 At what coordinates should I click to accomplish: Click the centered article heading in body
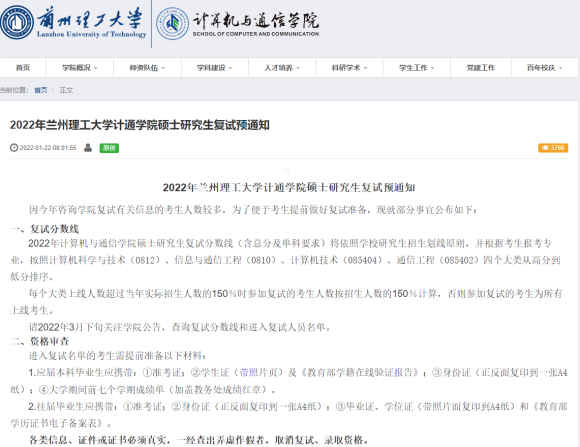[289, 188]
